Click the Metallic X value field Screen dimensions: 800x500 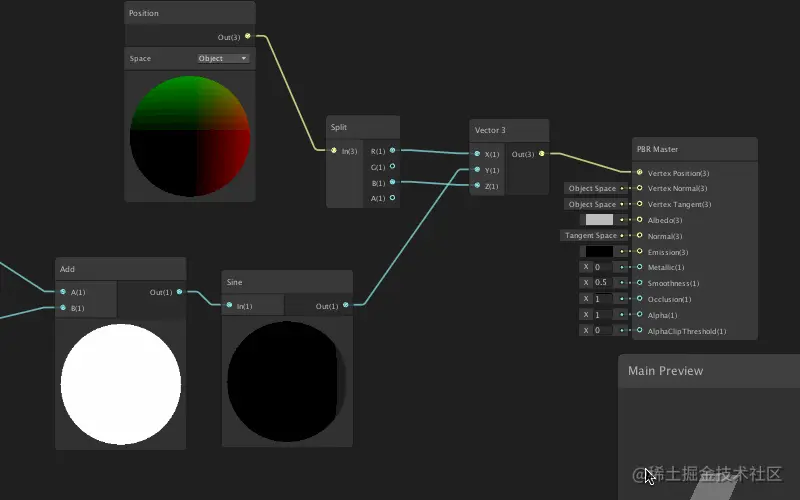pos(603,267)
